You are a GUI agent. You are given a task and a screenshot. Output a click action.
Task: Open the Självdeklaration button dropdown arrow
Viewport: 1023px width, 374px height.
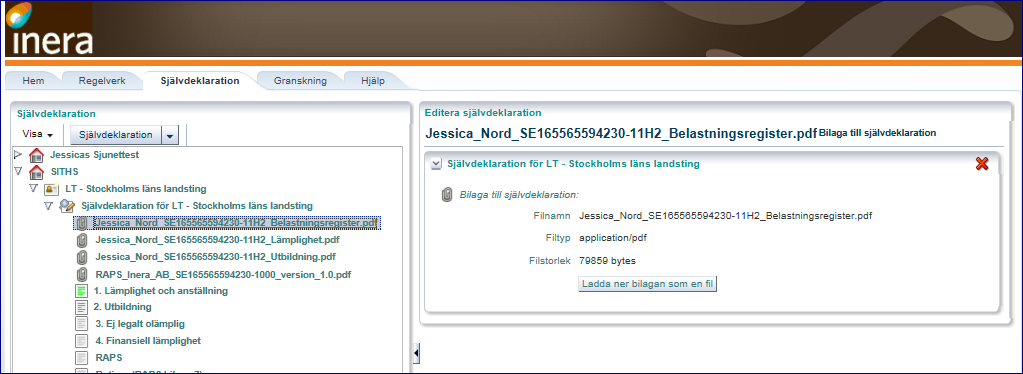click(170, 135)
